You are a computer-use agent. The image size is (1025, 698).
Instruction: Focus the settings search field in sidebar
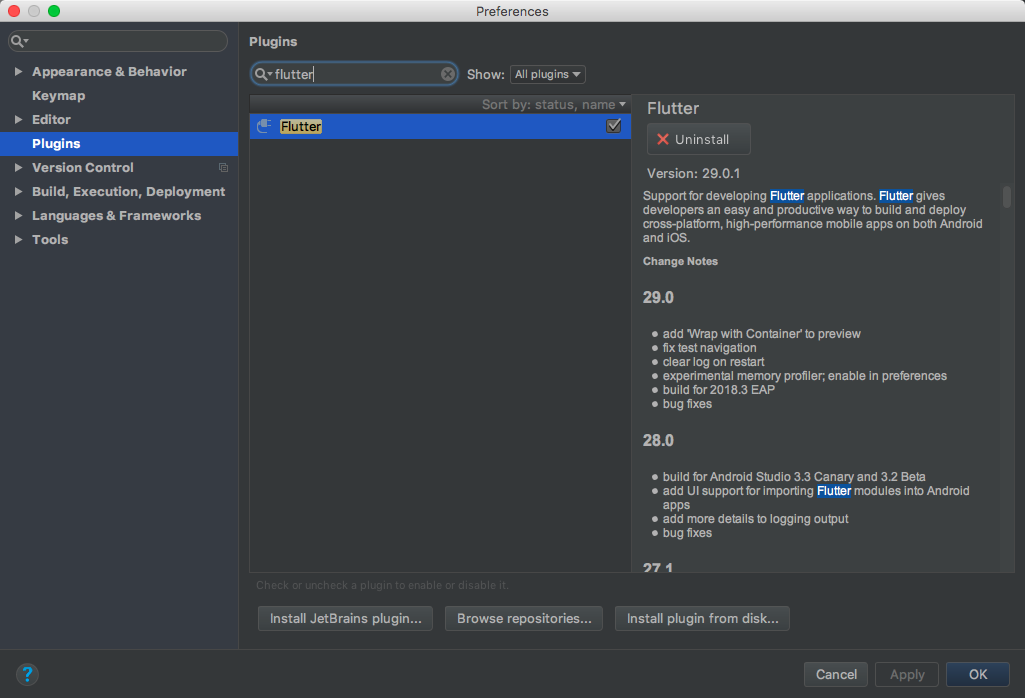coord(125,41)
